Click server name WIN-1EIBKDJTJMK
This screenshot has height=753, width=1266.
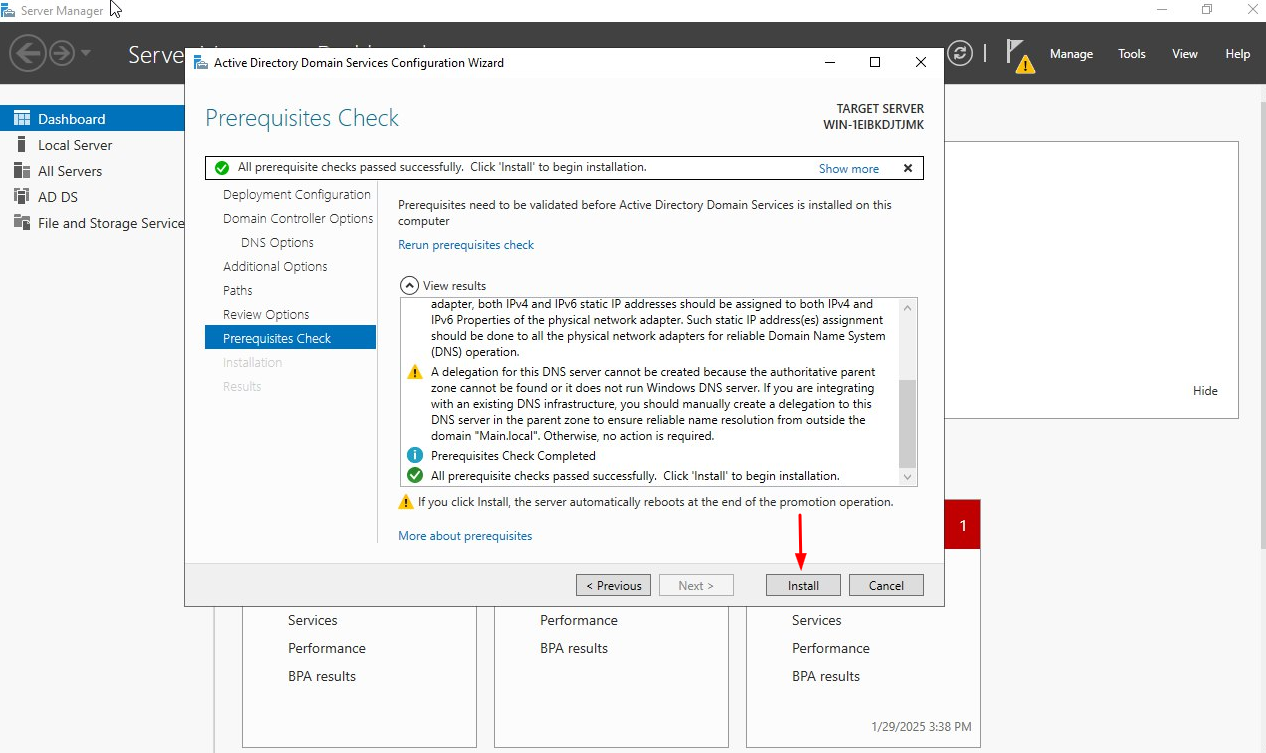tap(874, 125)
